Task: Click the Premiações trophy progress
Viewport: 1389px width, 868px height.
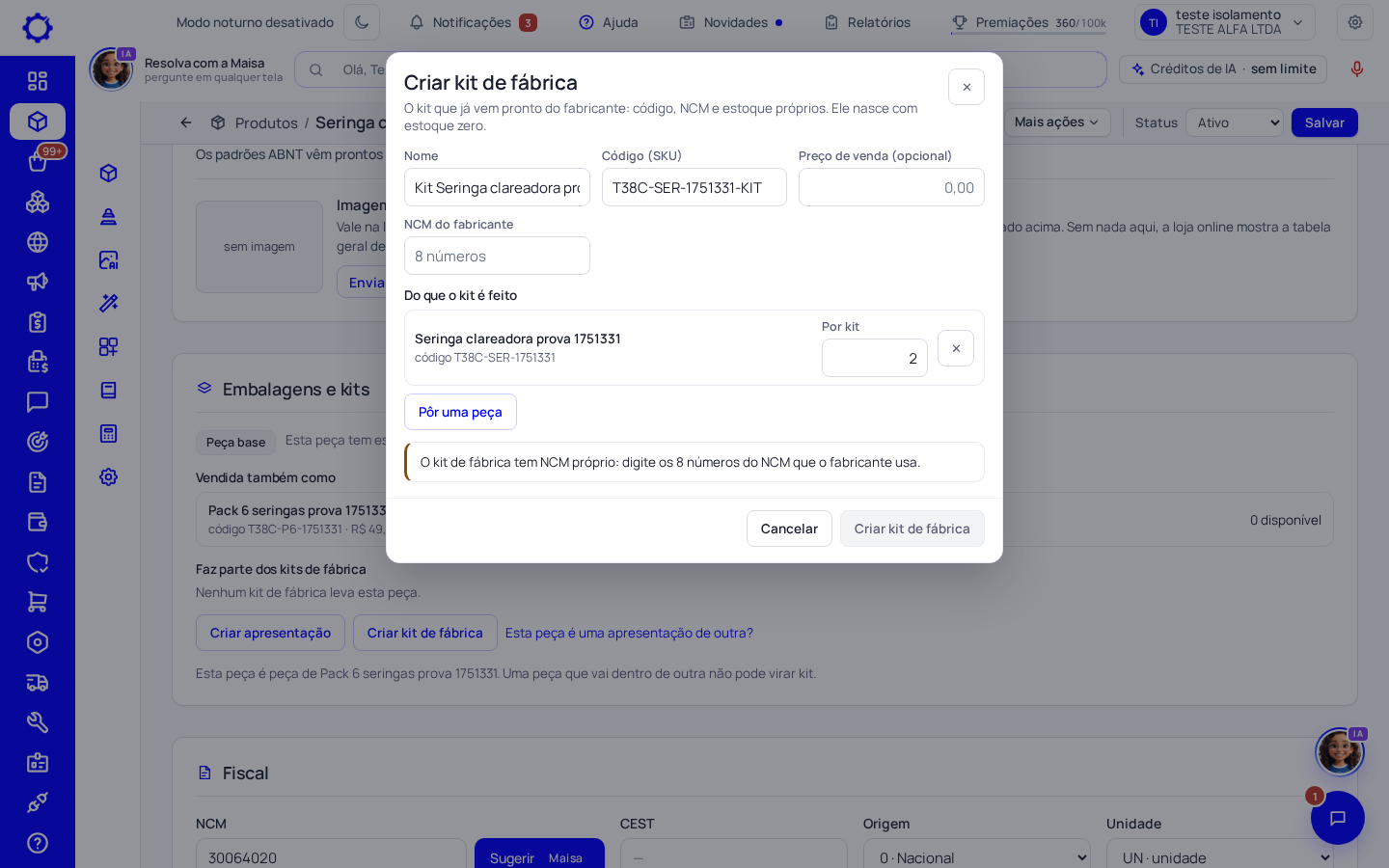Action: 1029,22
